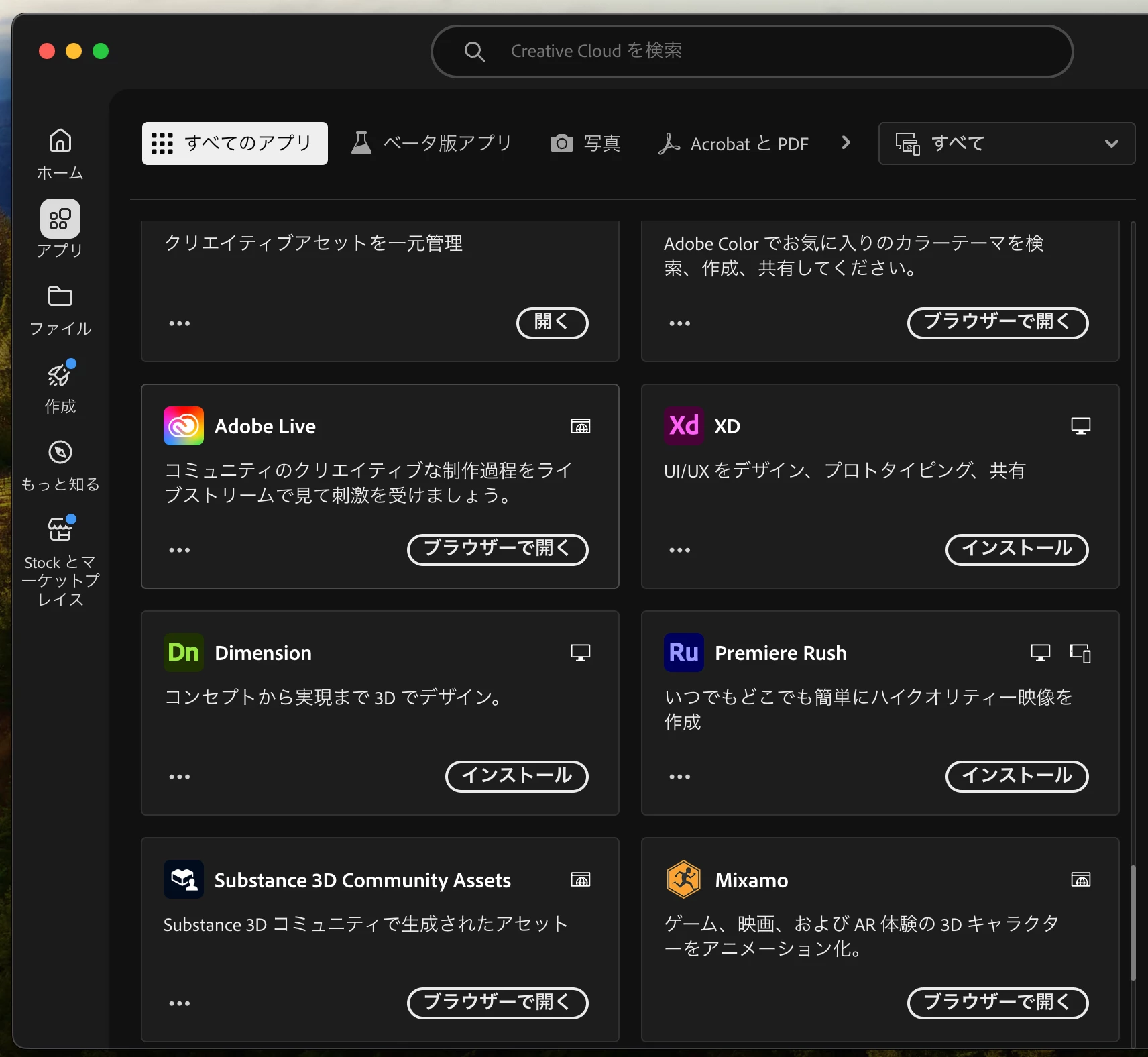Click the search magnifier icon
The height and width of the screenshot is (1057, 1148).
tap(475, 52)
